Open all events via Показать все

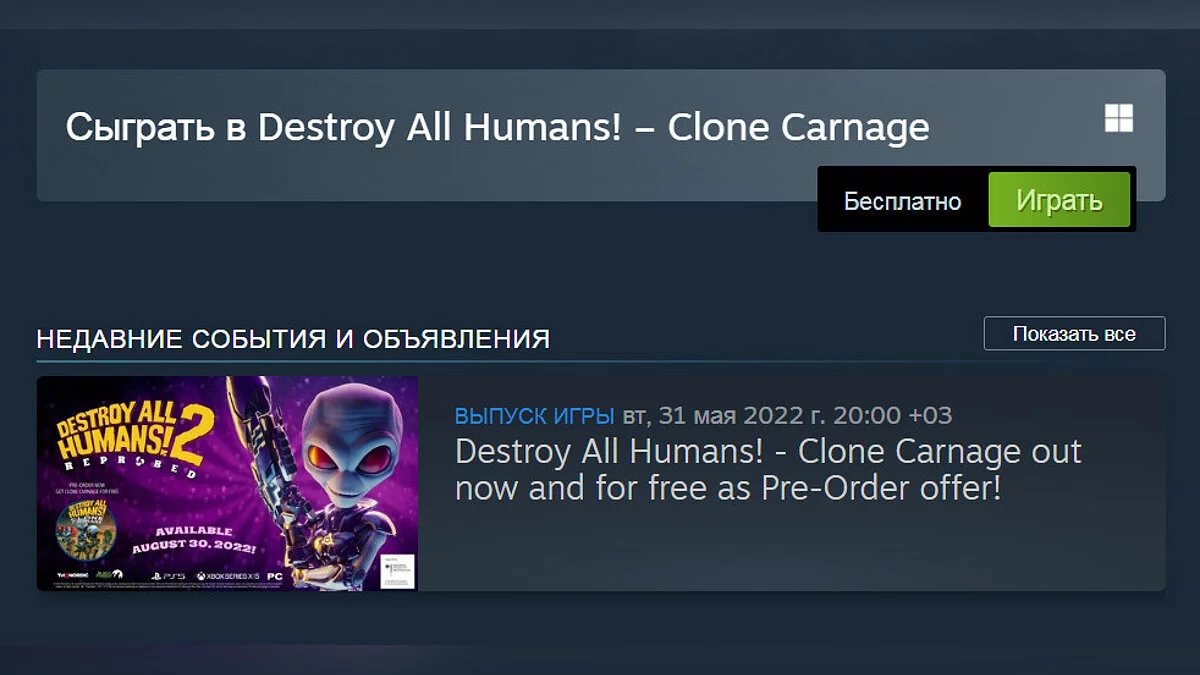point(1074,333)
